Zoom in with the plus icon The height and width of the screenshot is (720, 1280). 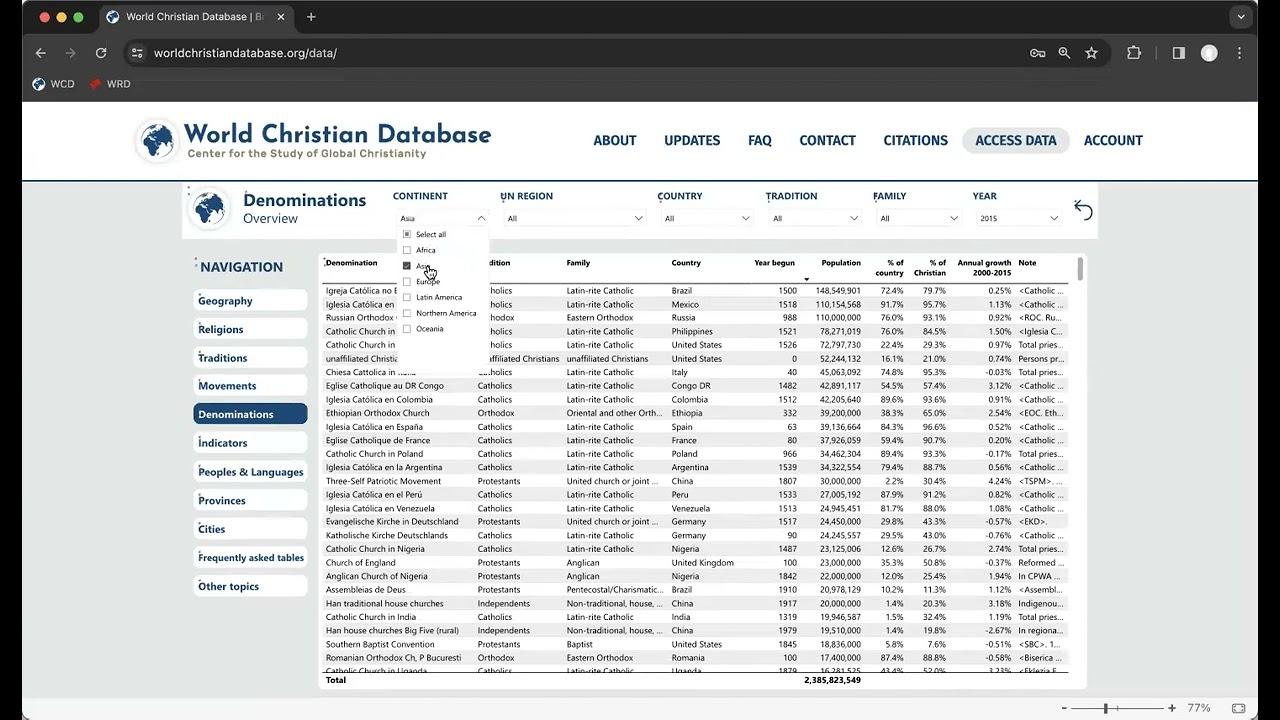(x=1172, y=708)
